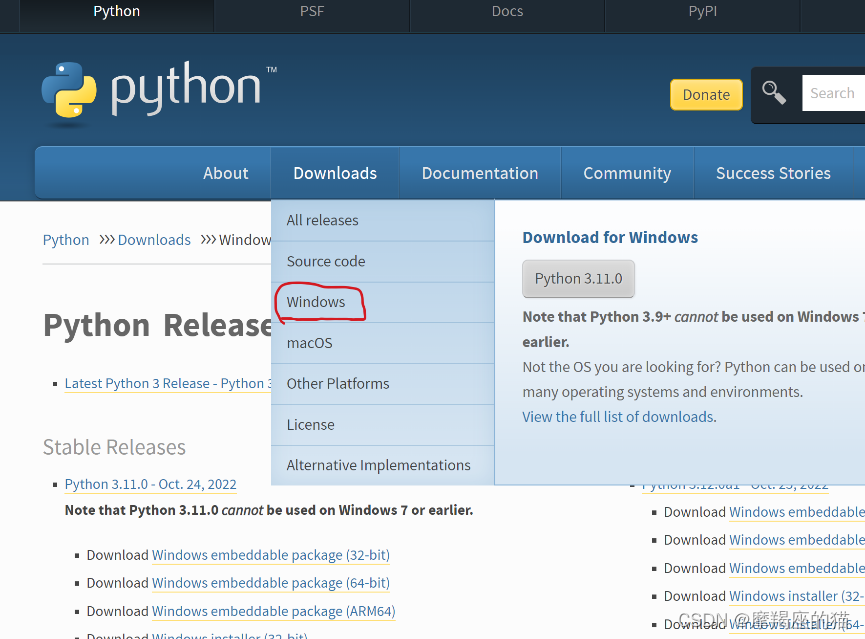This screenshot has height=639, width=865.
Task: Open Latest Python 3 Release link
Action: coord(168,384)
